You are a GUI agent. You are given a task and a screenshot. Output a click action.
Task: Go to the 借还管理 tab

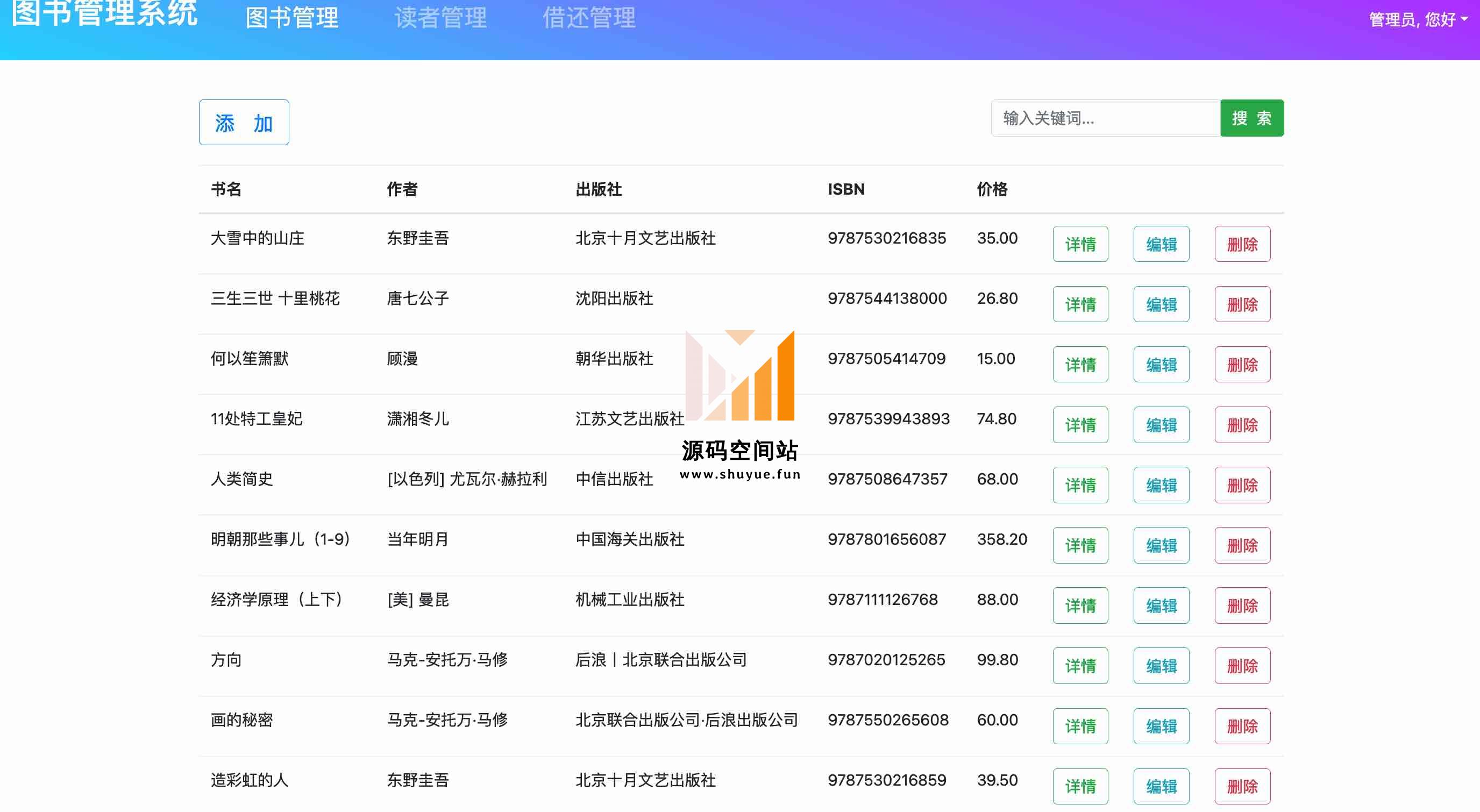coord(589,18)
